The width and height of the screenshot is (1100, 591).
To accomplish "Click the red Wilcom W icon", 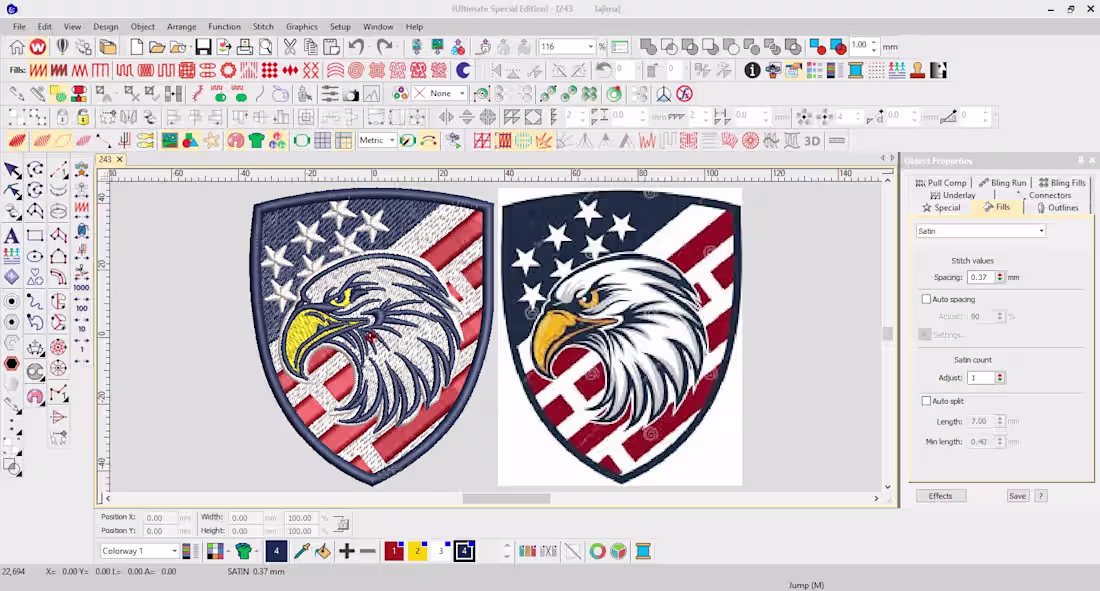I will click(38, 47).
